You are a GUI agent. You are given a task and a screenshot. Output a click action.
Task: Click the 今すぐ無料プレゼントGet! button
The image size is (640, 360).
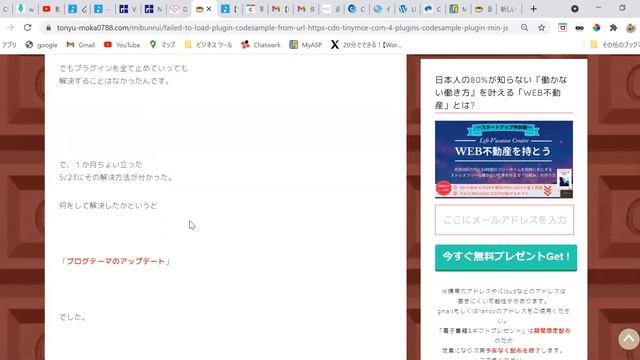point(506,257)
